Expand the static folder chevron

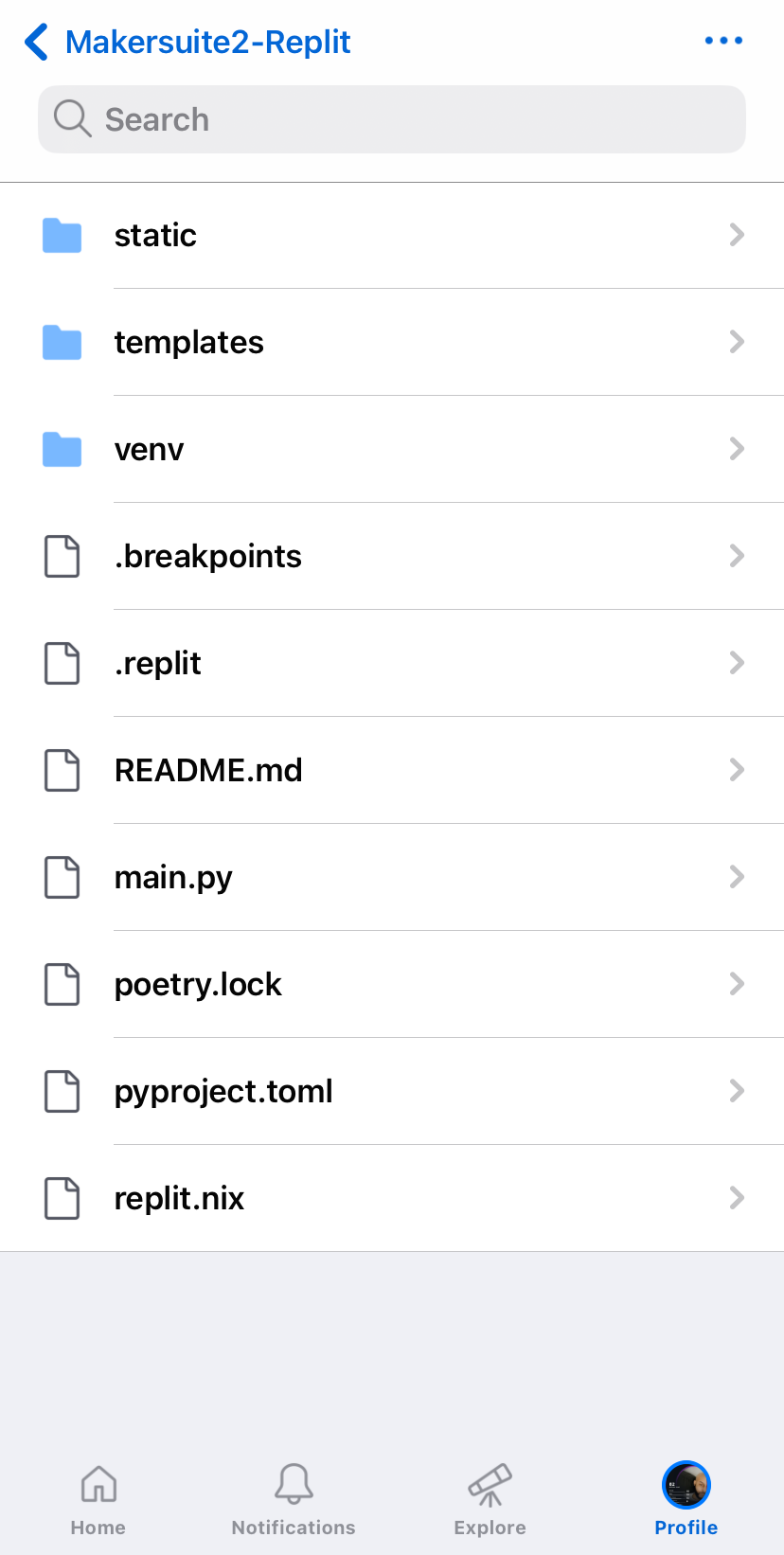tap(737, 235)
